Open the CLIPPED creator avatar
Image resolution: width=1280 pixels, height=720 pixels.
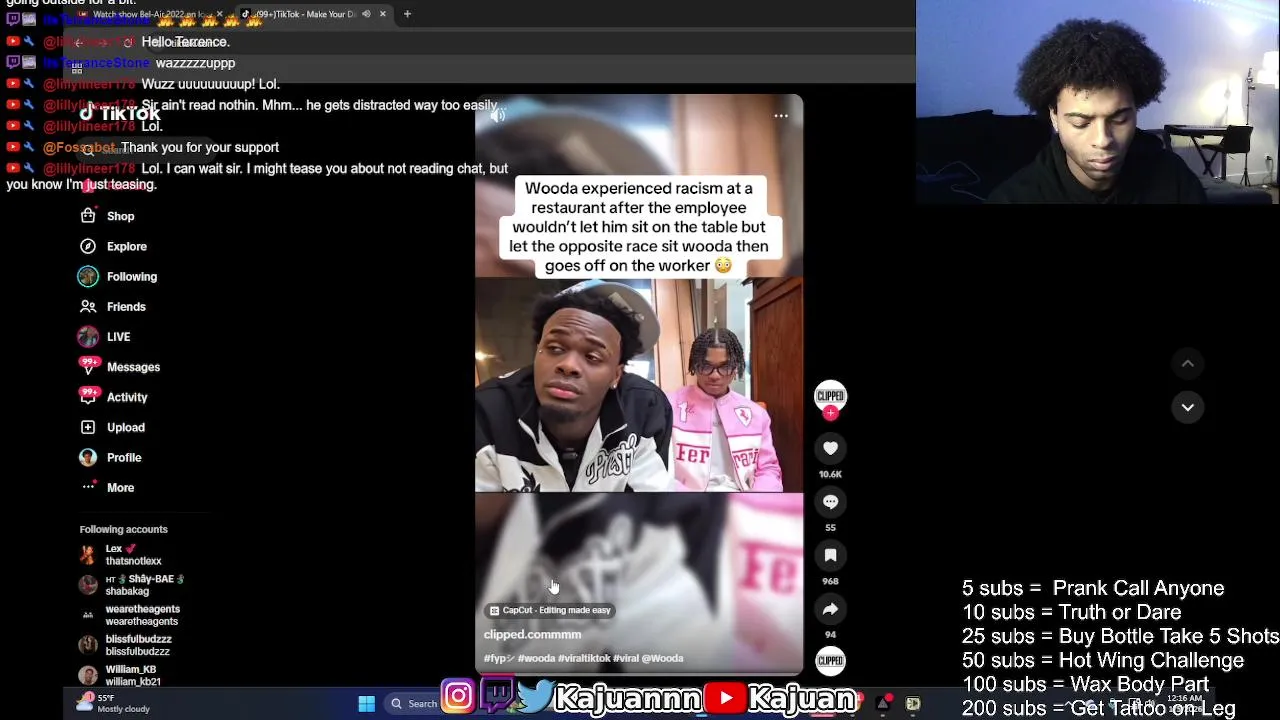(830, 395)
